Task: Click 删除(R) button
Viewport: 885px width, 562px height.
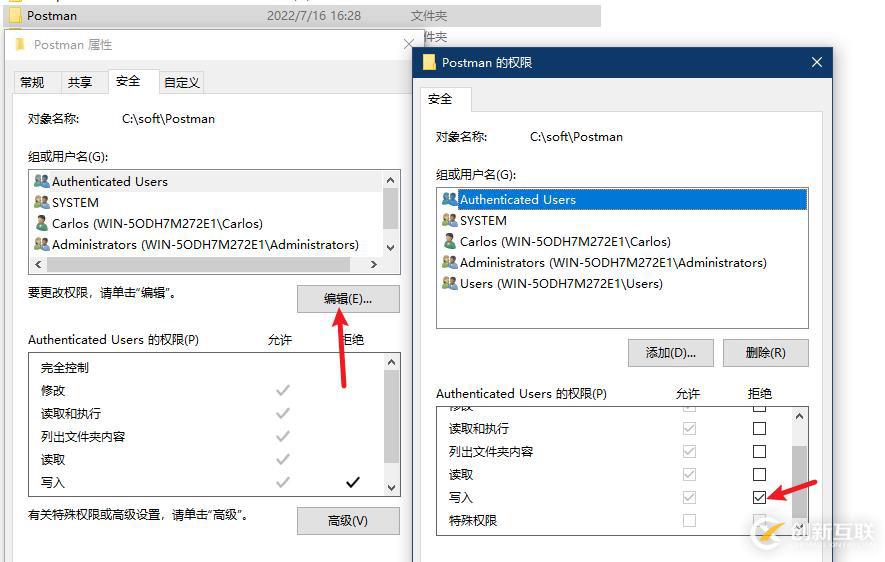Action: click(765, 353)
